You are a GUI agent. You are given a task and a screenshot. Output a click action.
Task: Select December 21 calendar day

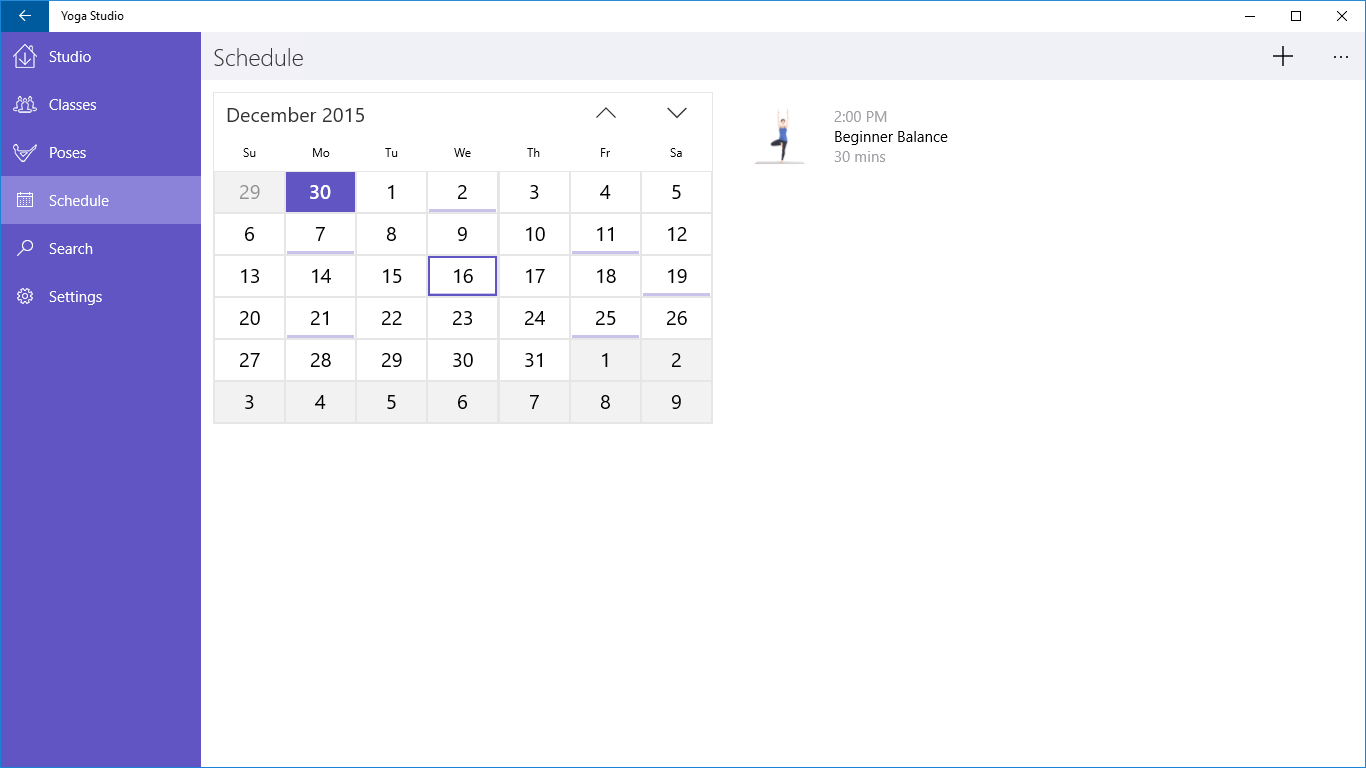tap(320, 318)
